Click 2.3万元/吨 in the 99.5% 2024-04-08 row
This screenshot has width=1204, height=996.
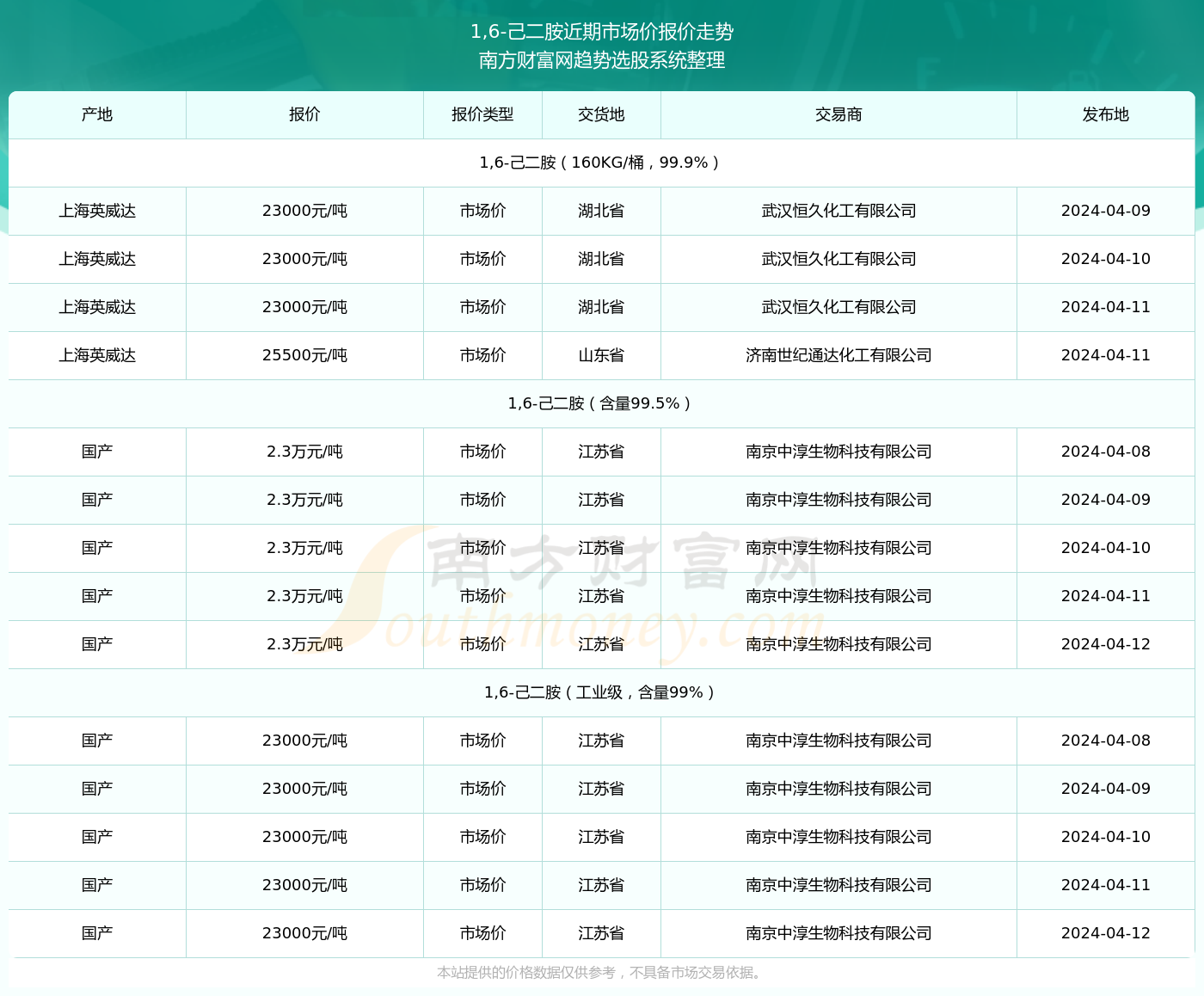[304, 452]
